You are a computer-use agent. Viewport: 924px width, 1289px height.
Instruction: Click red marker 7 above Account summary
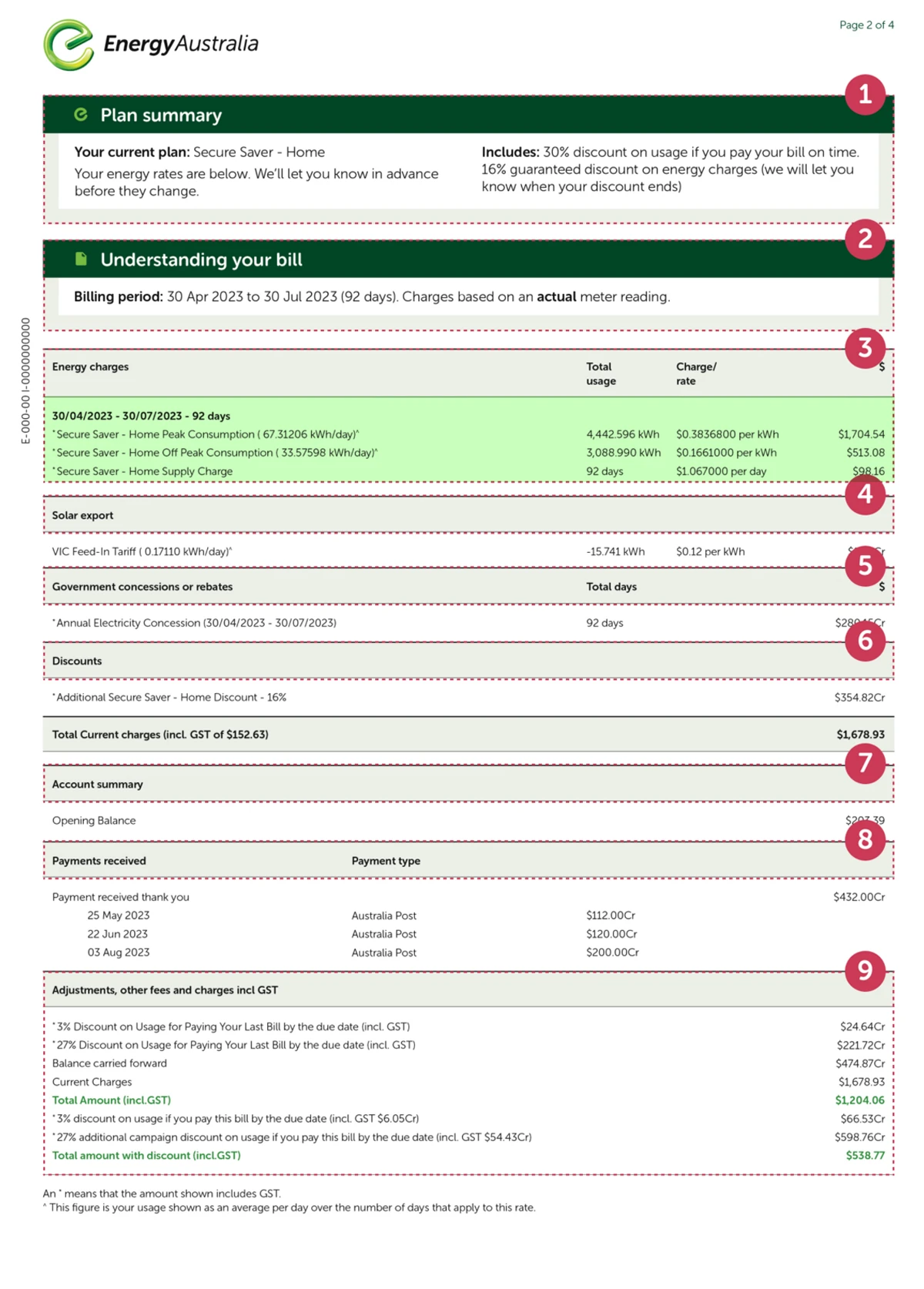[865, 763]
